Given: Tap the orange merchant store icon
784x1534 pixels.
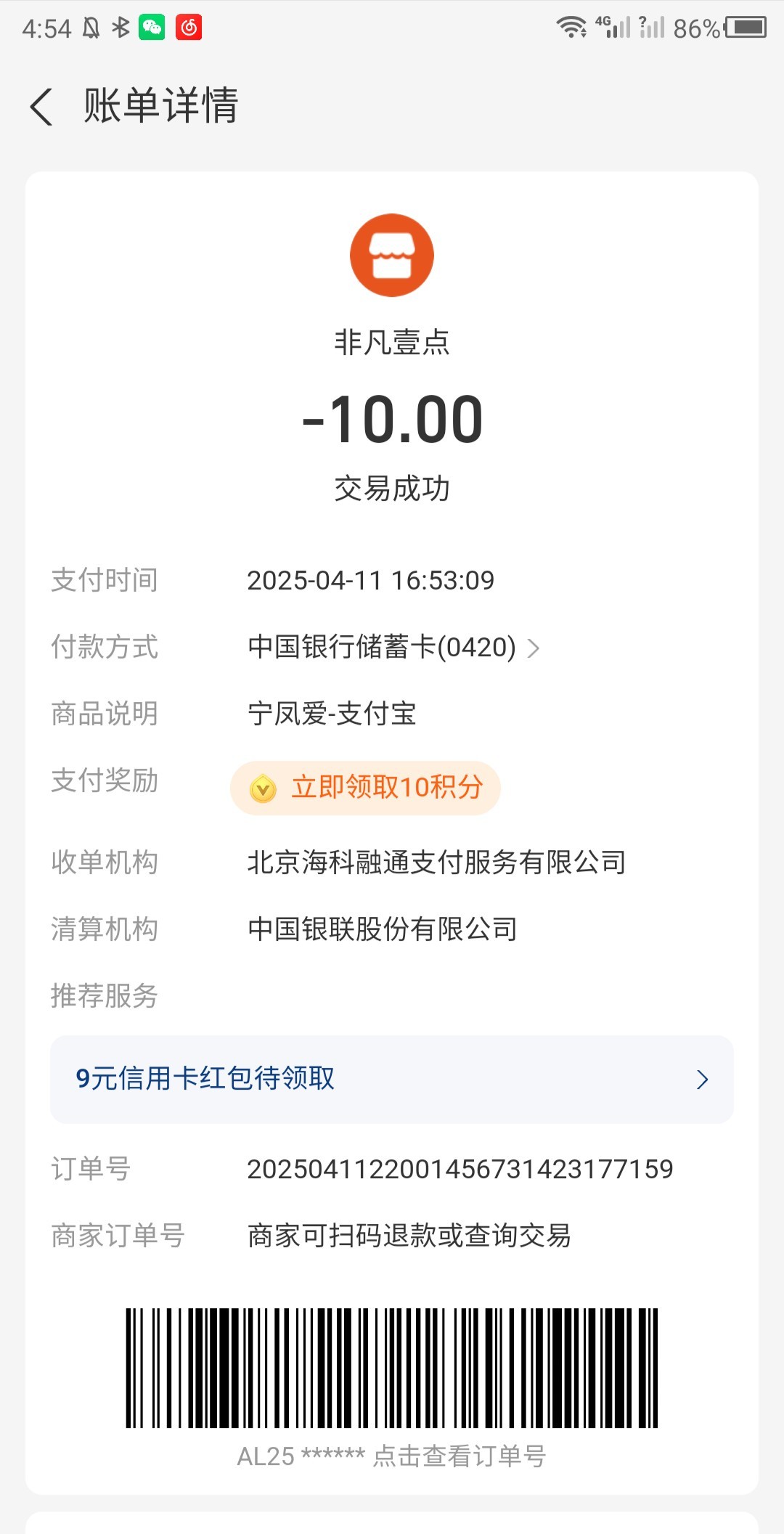Looking at the screenshot, I should (392, 255).
